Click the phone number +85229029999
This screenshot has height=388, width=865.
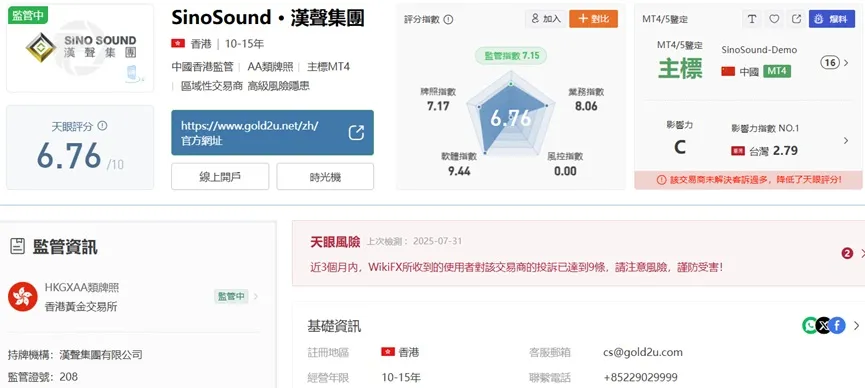tap(640, 378)
